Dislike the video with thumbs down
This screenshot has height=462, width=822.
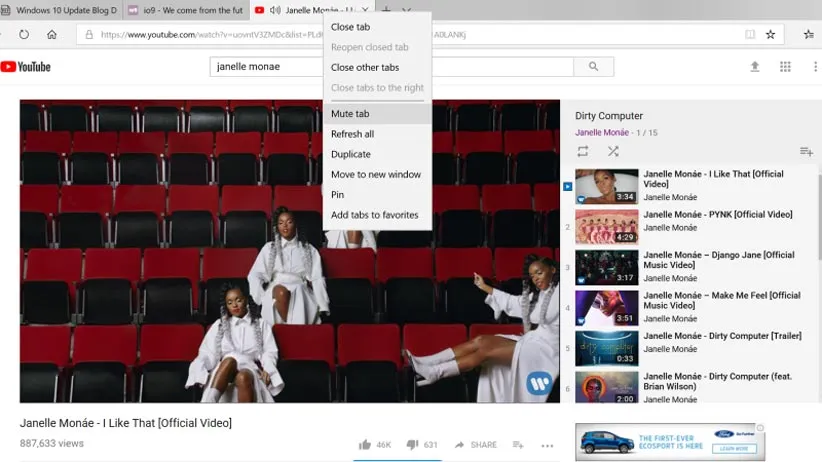[x=412, y=445]
